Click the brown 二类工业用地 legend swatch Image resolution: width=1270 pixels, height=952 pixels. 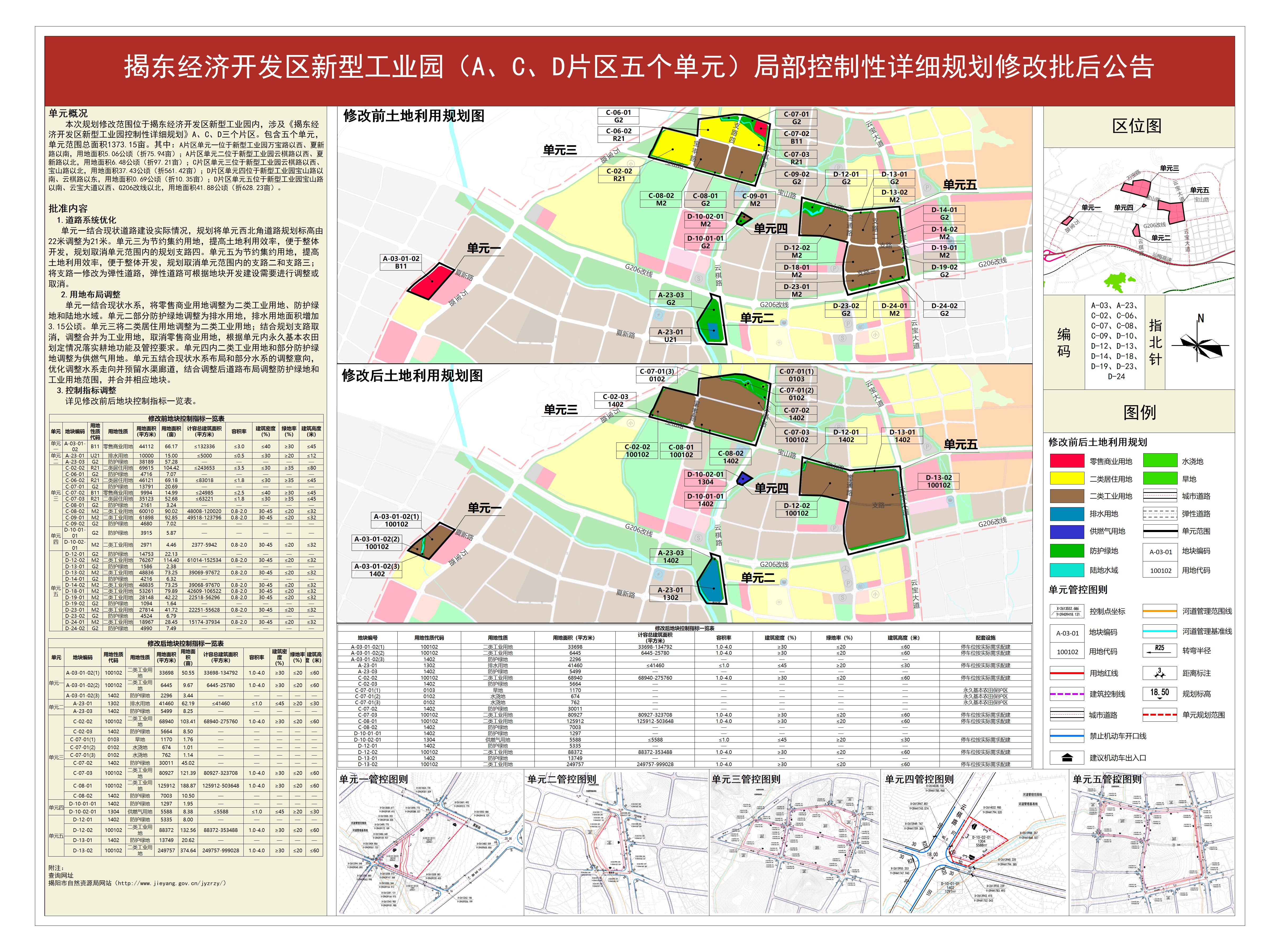[1067, 496]
